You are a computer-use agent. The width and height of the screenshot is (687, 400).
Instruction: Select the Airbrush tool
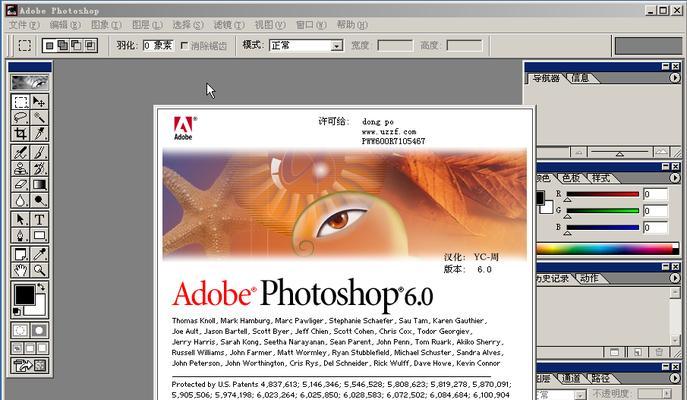(21, 152)
